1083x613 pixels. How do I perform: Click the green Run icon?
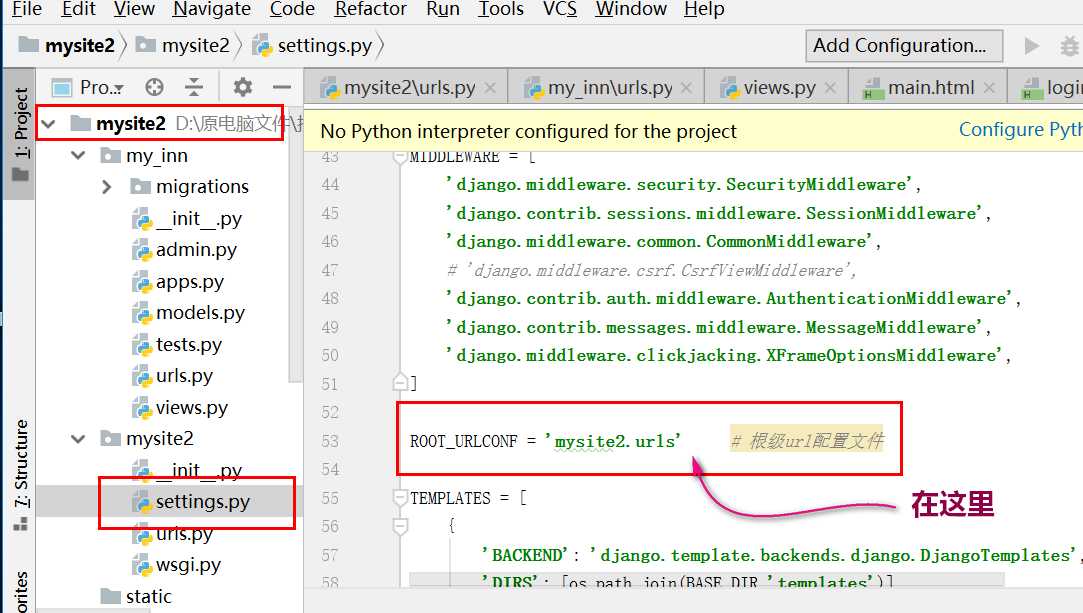[1031, 46]
